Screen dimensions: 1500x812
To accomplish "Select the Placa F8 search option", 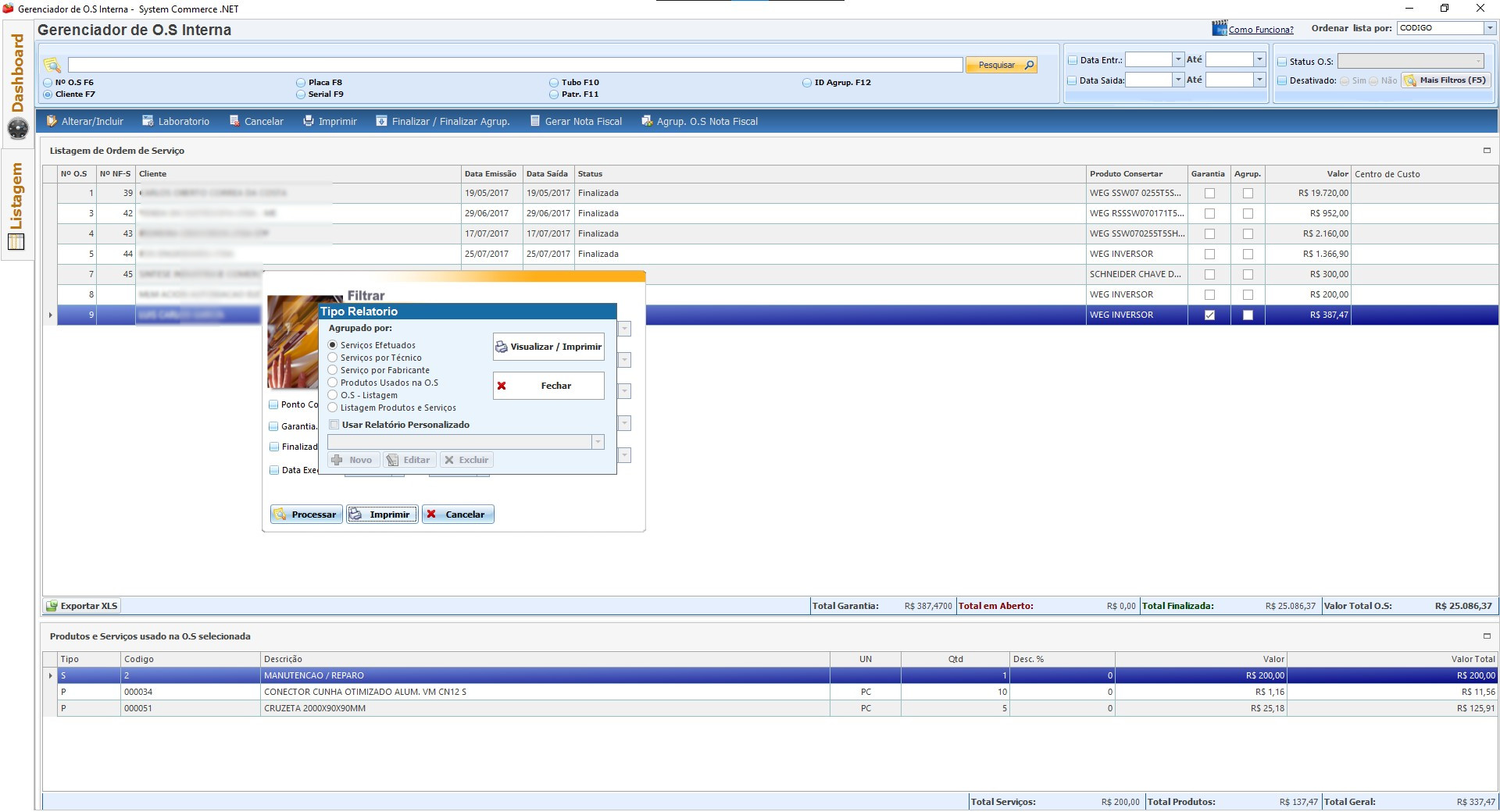I will coord(301,82).
